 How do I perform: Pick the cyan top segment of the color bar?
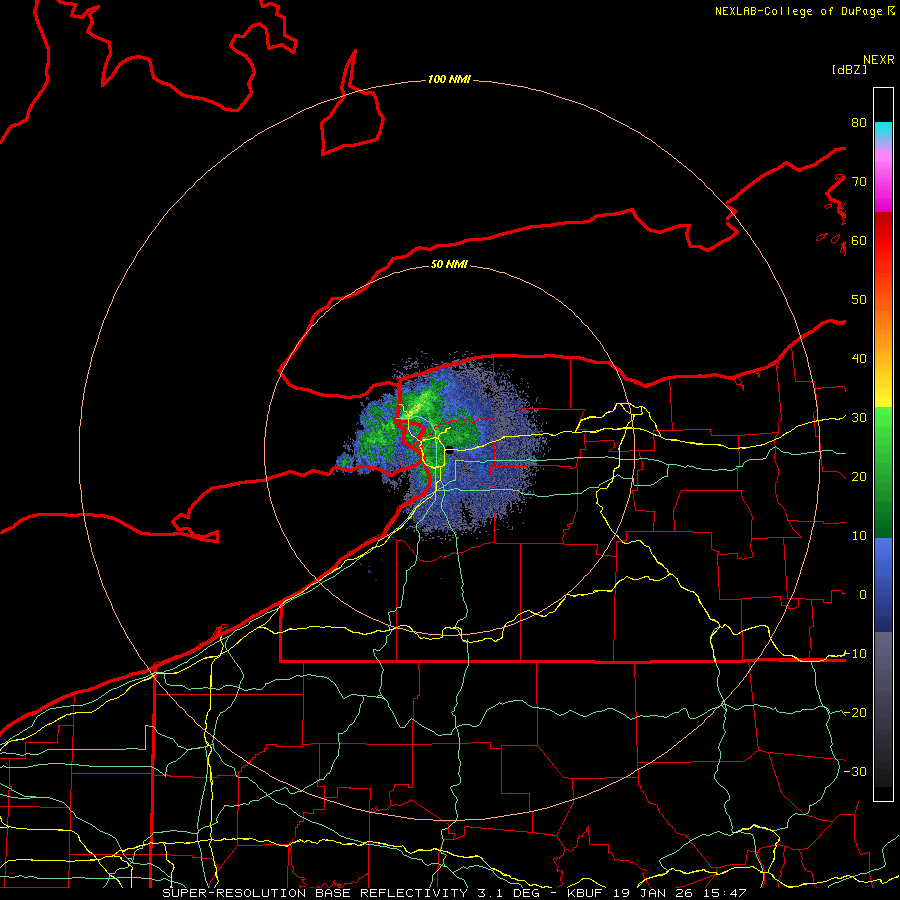click(883, 131)
